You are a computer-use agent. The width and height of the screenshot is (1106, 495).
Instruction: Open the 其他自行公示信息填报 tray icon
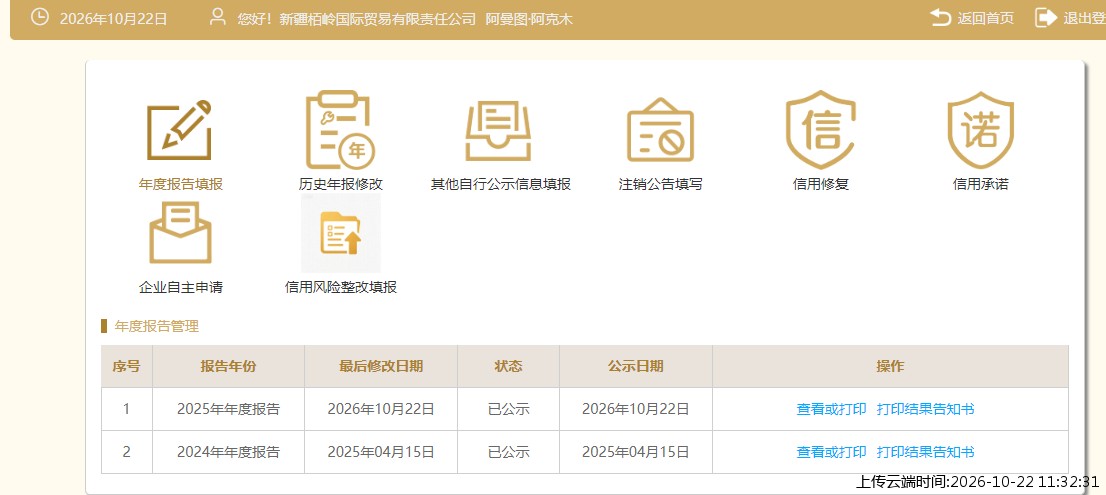[x=499, y=130]
